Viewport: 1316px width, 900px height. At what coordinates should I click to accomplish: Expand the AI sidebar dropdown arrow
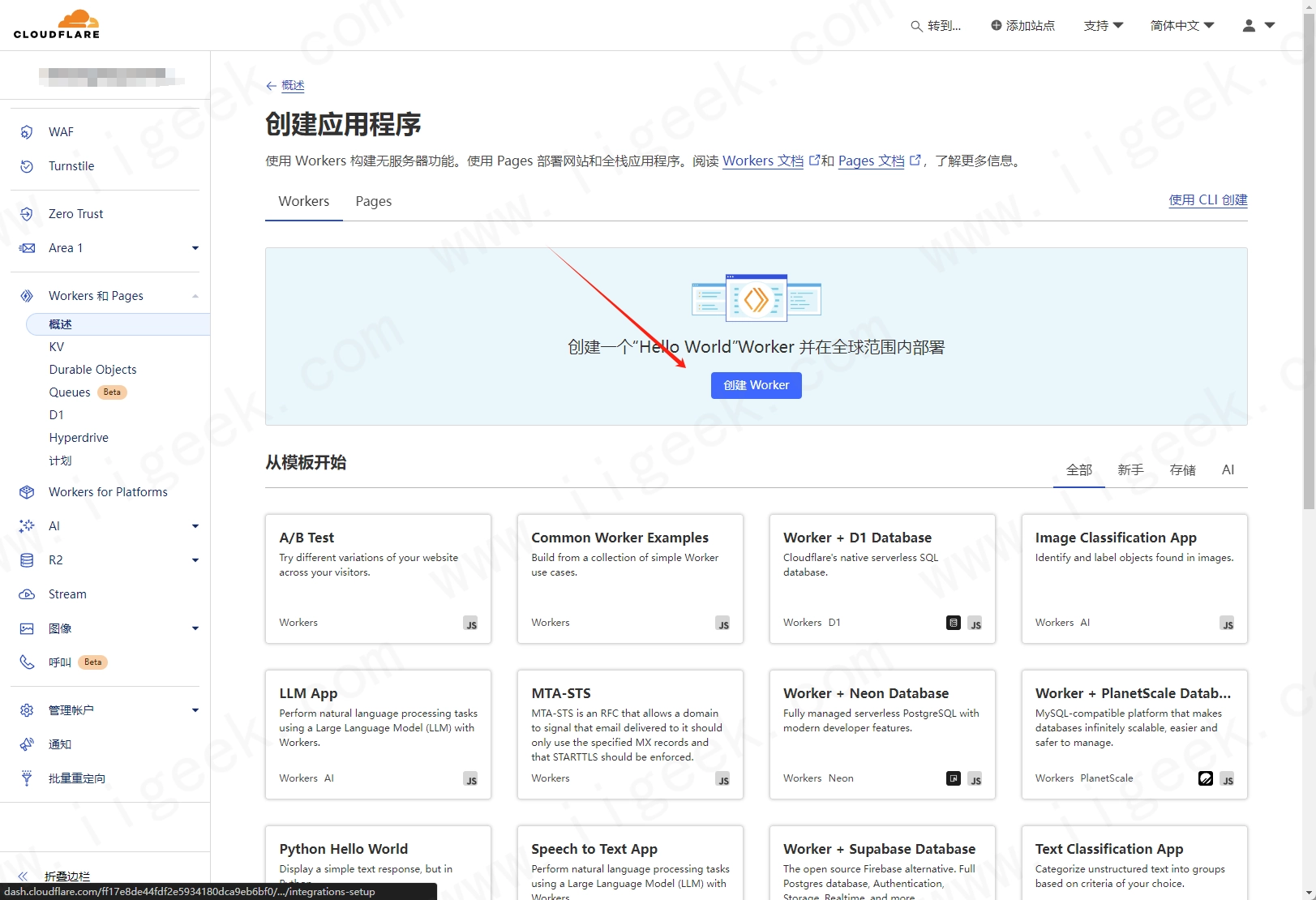coord(195,526)
